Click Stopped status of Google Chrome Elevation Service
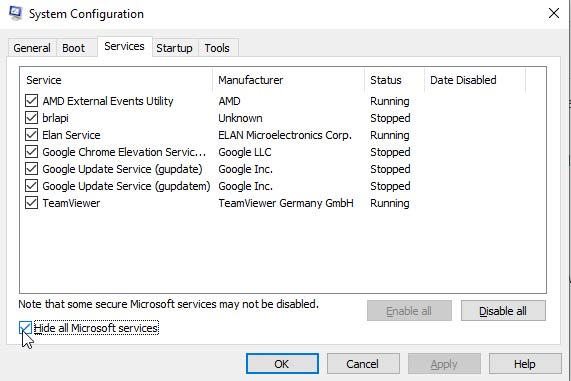 (x=390, y=152)
